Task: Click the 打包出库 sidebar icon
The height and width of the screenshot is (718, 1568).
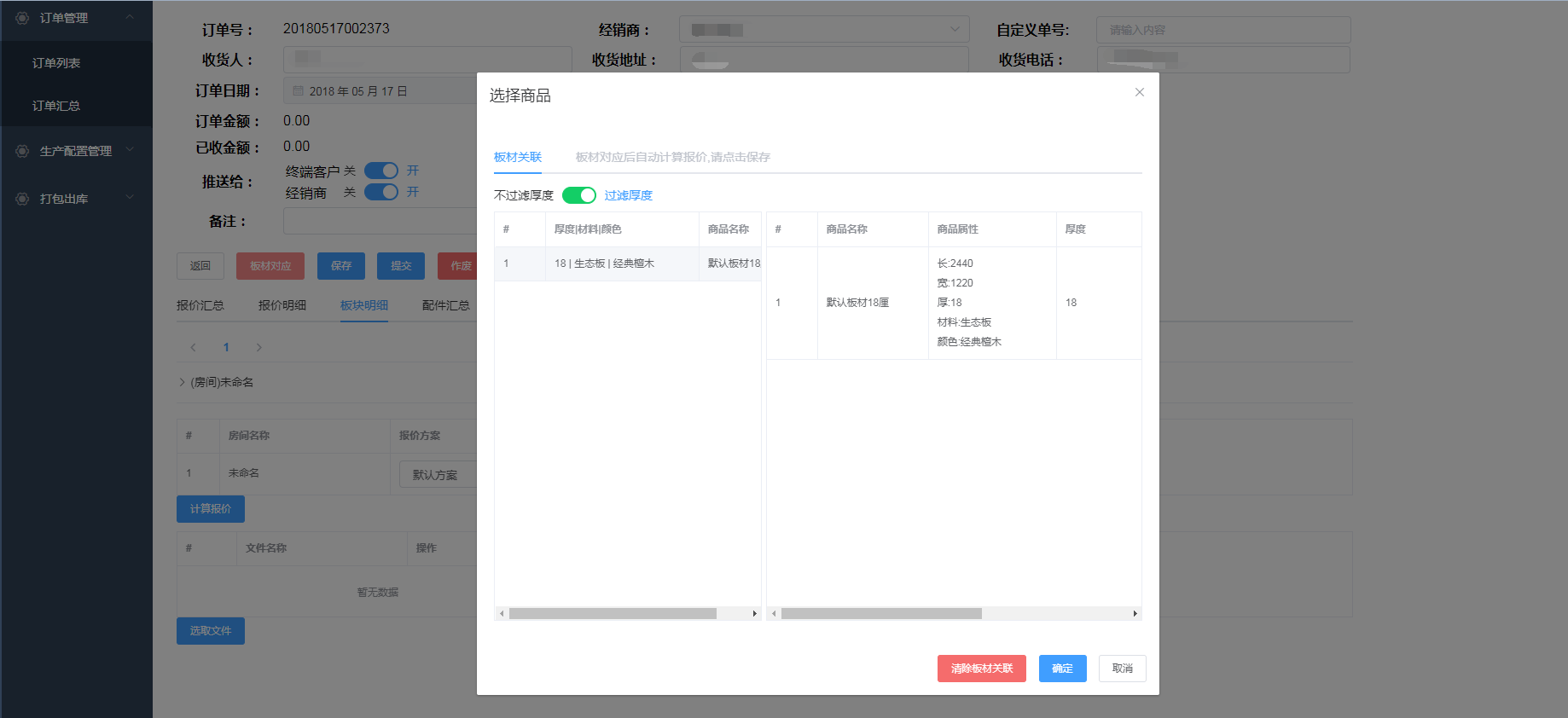Action: coord(22,199)
